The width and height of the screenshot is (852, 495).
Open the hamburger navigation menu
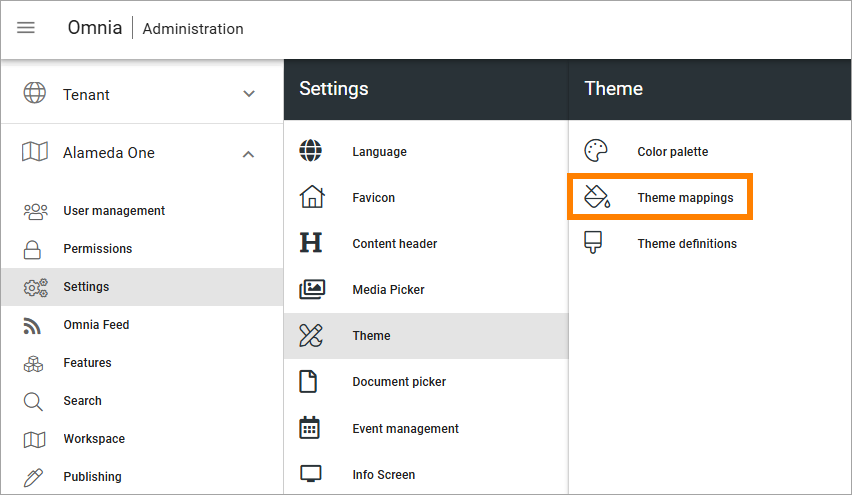pyautogui.click(x=26, y=28)
